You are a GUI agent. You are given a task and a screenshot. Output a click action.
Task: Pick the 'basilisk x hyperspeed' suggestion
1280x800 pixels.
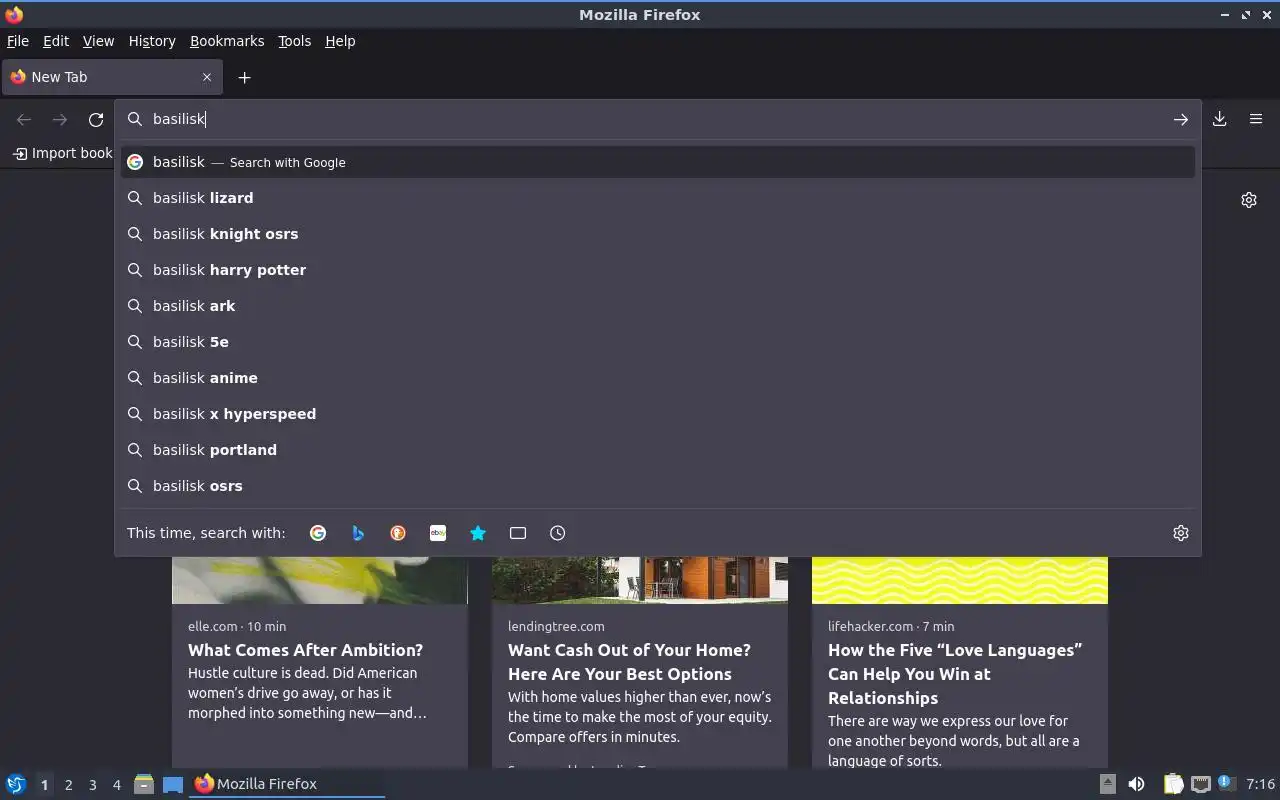[x=658, y=414]
